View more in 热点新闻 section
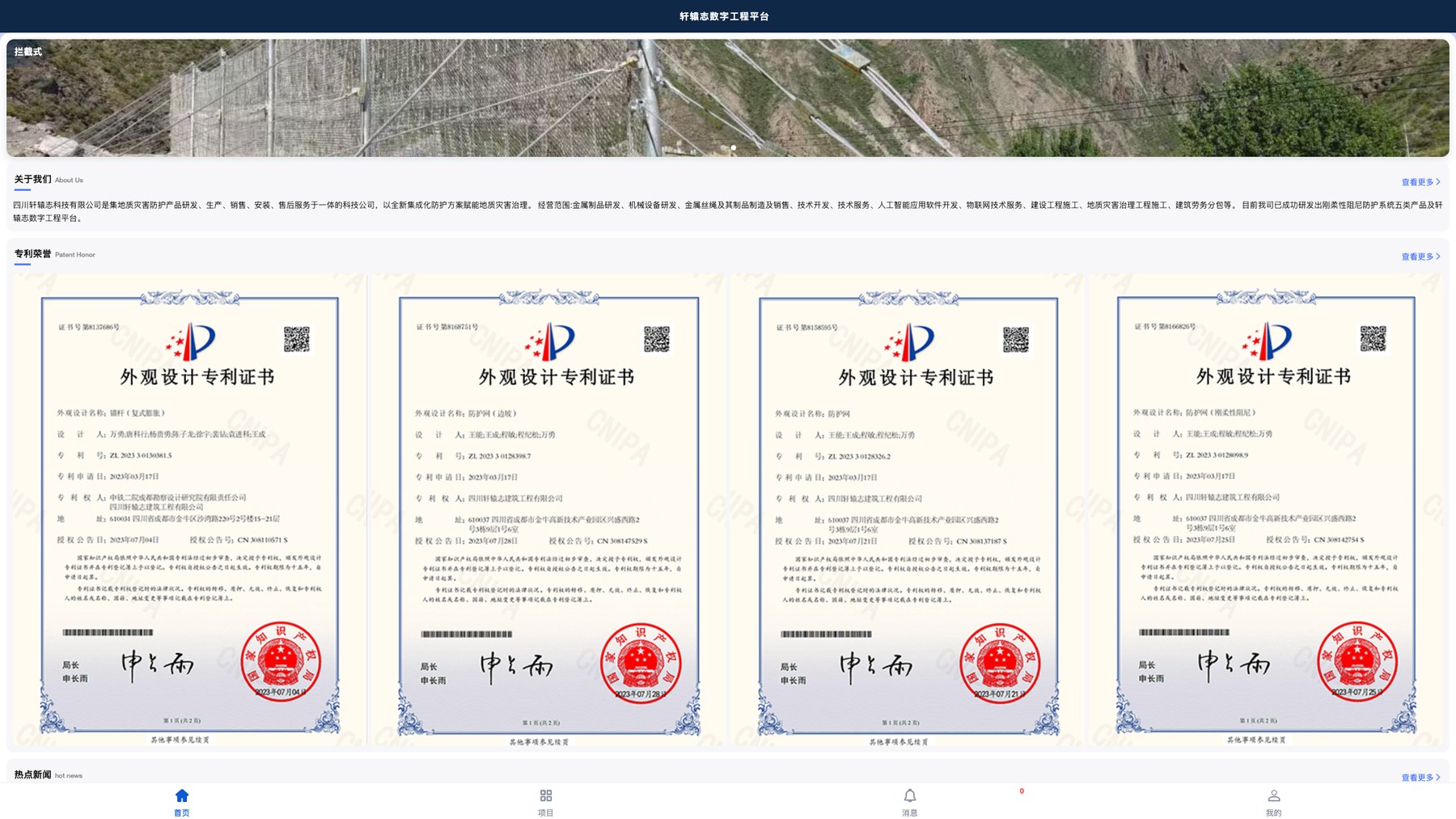Viewport: 1456px width, 819px height. point(1420,778)
